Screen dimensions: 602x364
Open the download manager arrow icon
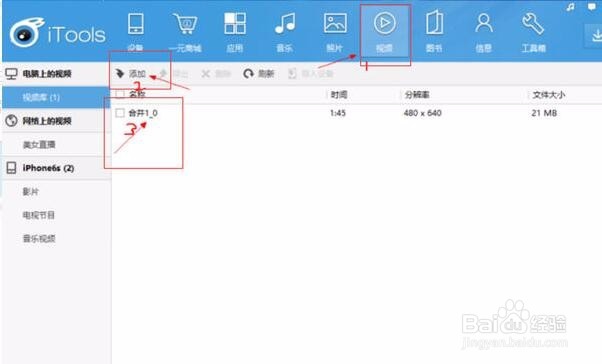(595, 36)
